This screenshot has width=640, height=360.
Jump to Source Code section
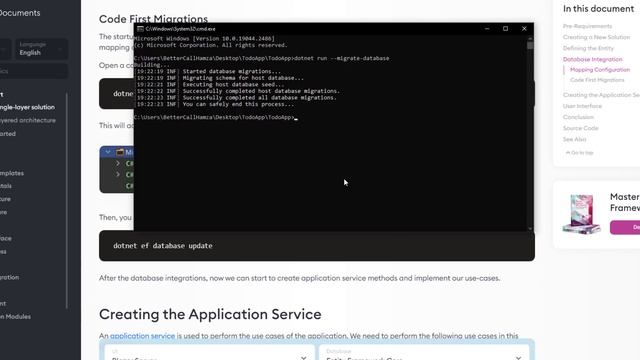[x=580, y=128]
